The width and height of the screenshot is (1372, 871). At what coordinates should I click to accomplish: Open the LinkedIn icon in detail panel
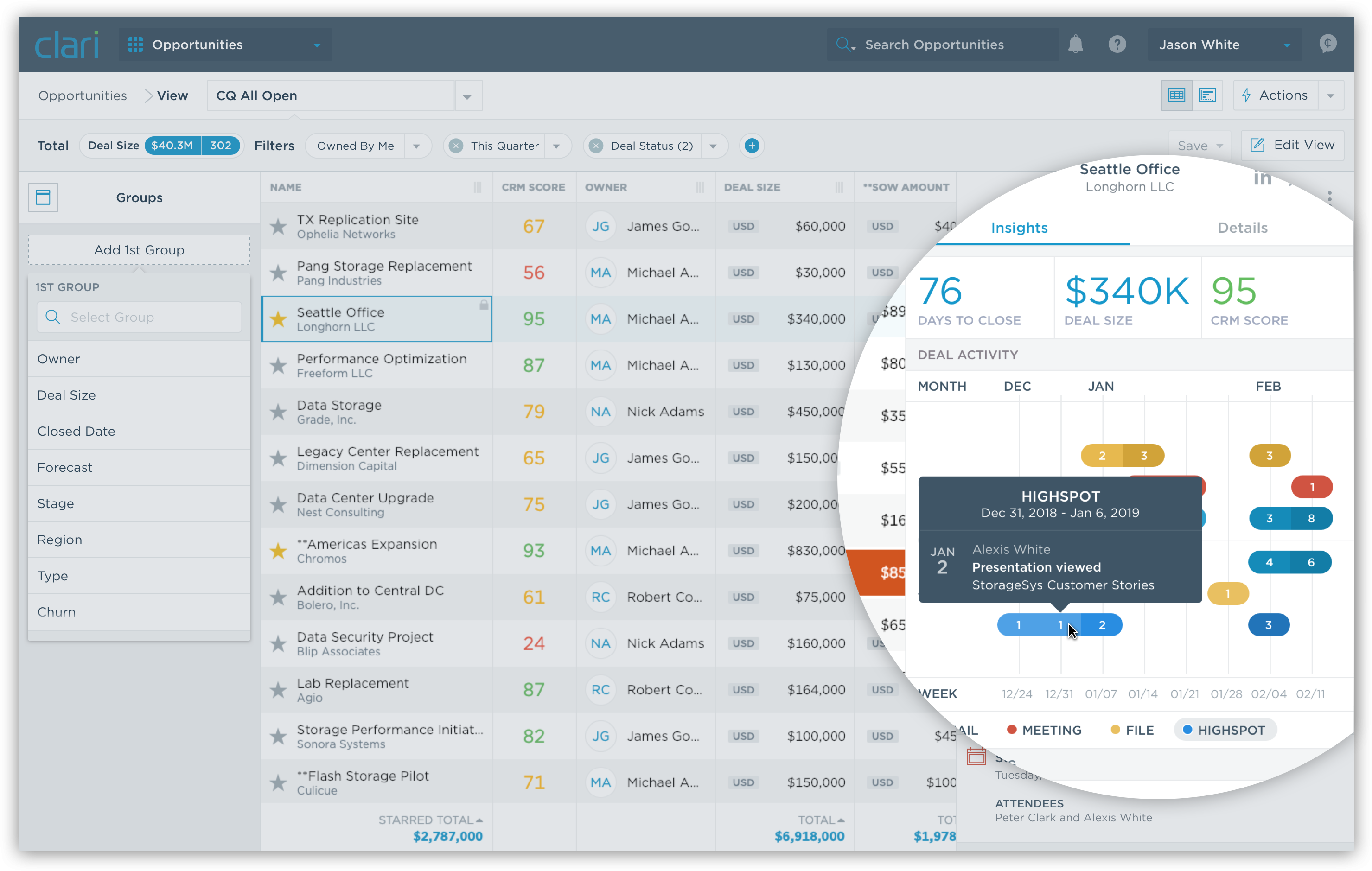[1262, 178]
